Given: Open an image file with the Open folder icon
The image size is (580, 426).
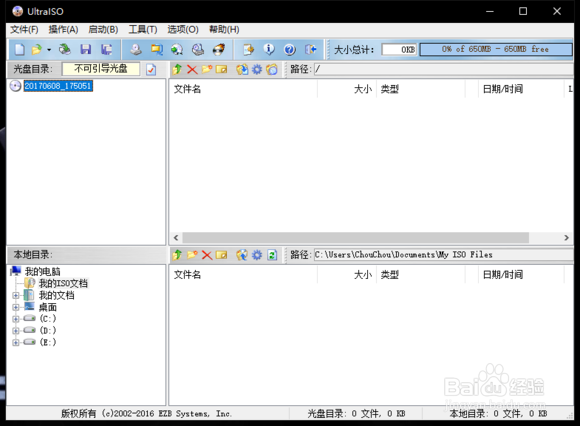Looking at the screenshot, I should click(x=37, y=49).
